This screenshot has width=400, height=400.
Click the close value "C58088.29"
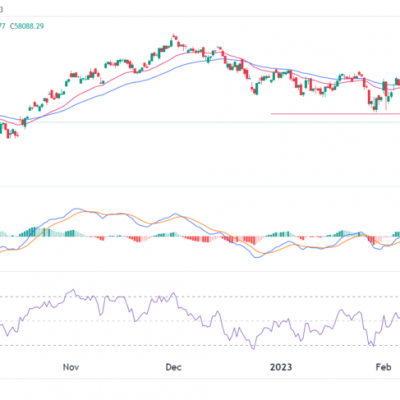point(27,26)
